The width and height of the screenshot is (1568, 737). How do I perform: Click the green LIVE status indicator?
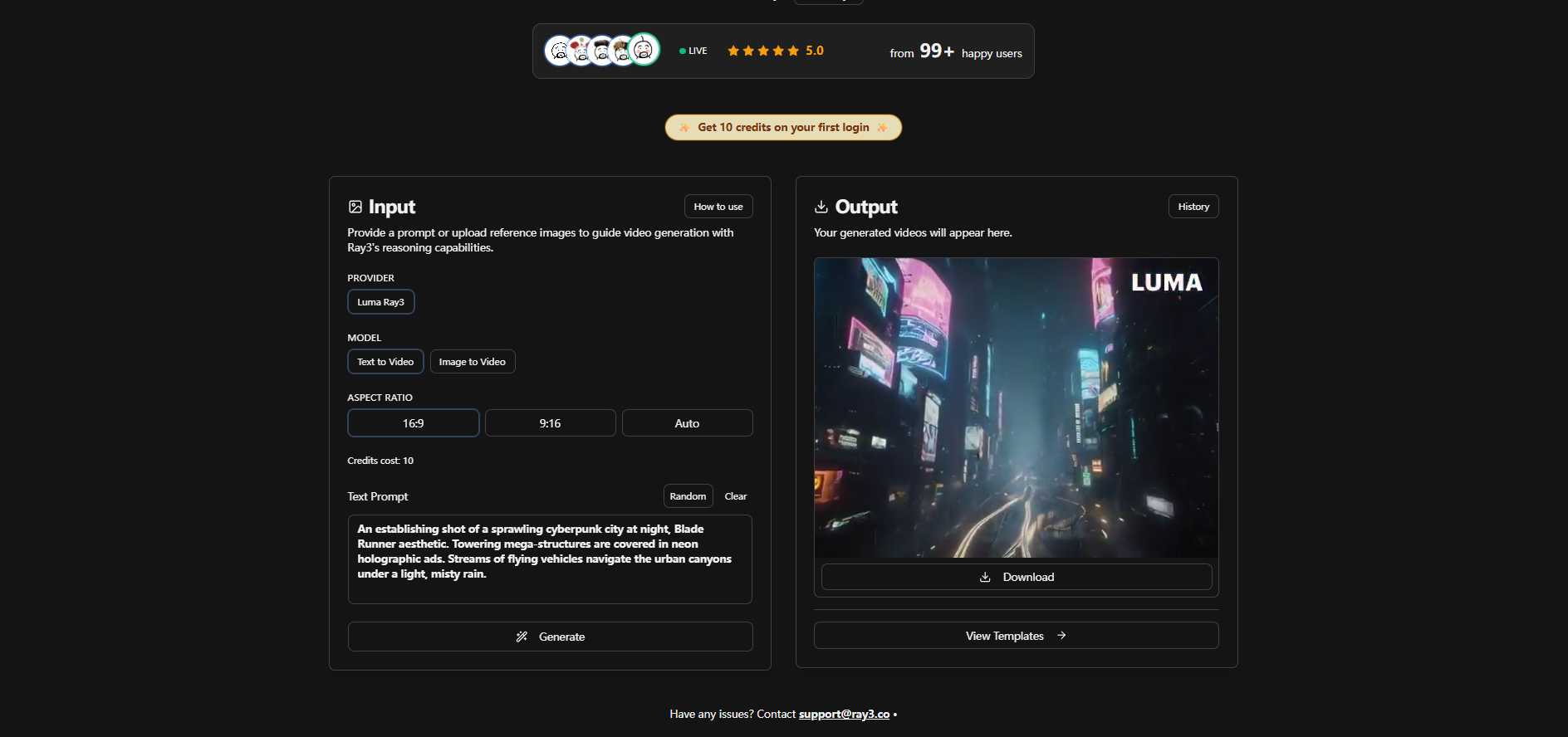pyautogui.click(x=693, y=51)
